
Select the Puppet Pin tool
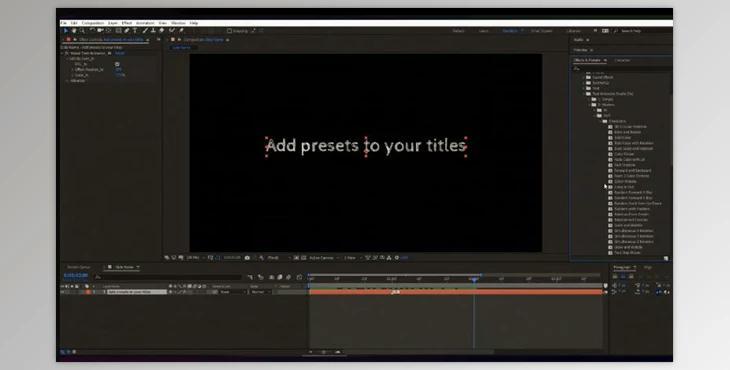tap(181, 31)
